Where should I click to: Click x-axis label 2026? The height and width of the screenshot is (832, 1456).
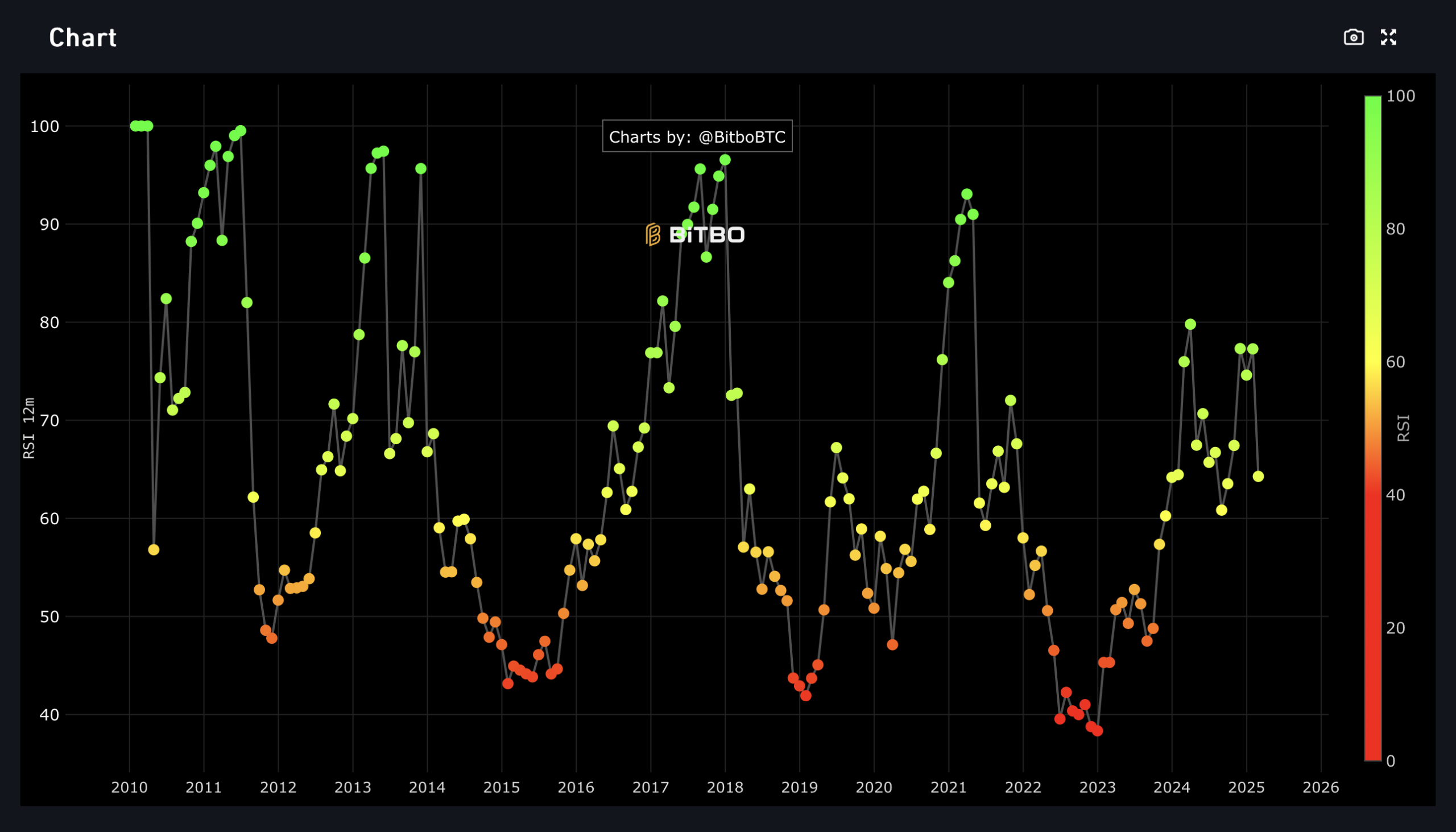coord(1321,788)
